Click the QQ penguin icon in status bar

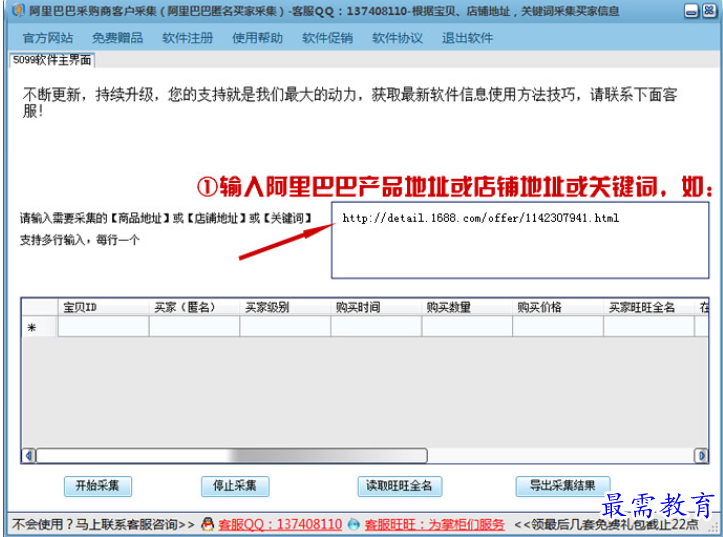coord(208,524)
